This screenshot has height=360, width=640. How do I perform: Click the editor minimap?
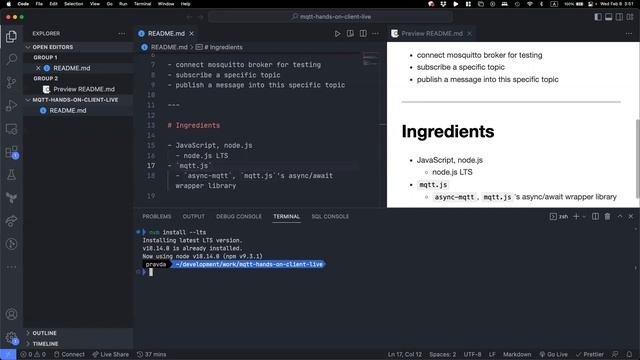pos(371,60)
